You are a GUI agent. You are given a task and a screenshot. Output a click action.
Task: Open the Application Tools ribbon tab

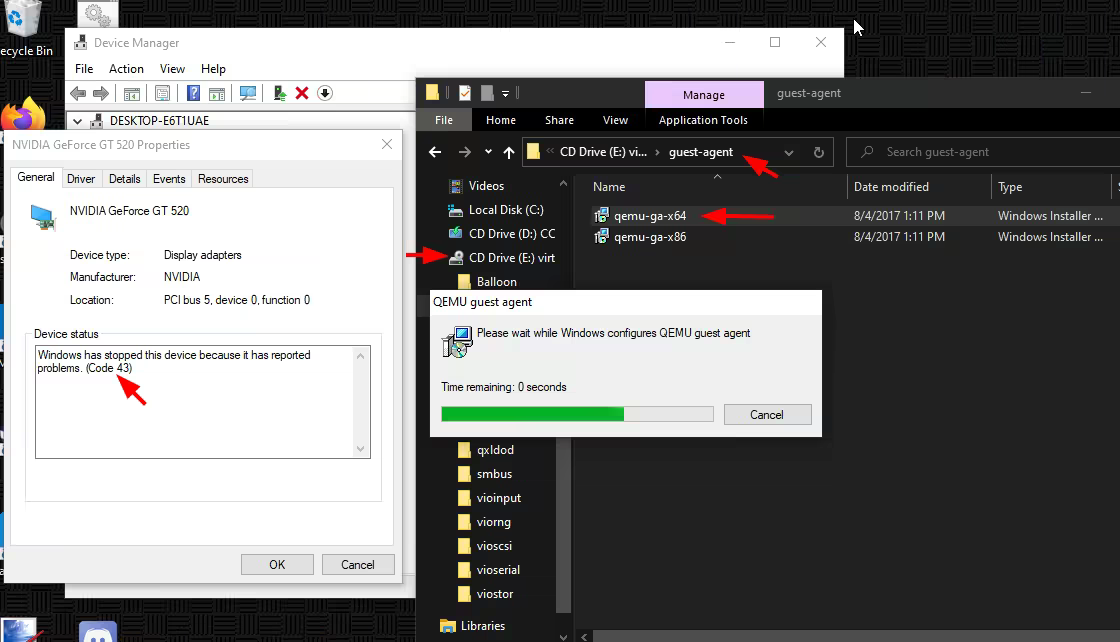pyautogui.click(x=703, y=120)
